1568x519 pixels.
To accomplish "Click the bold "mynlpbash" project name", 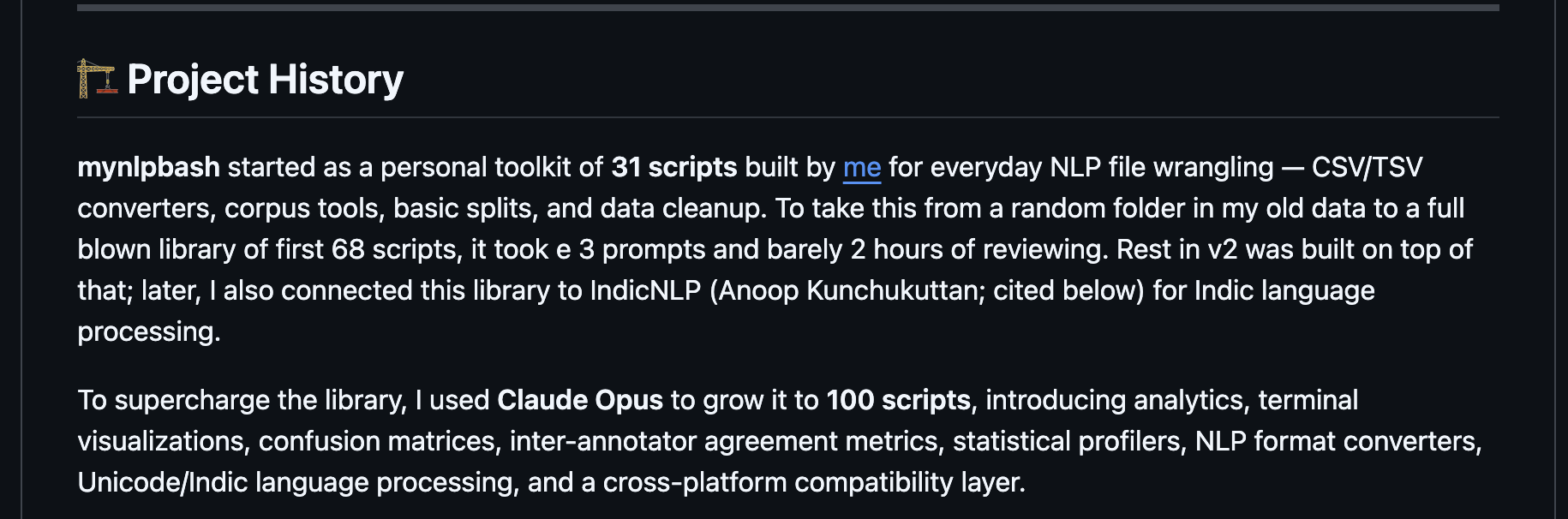I will [148, 167].
